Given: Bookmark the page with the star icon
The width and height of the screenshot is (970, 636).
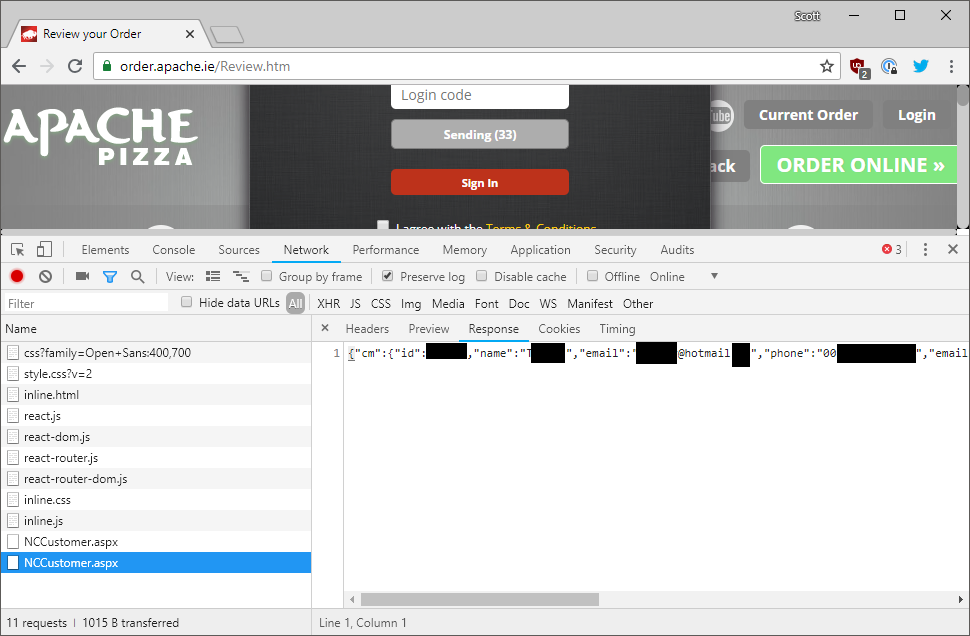Looking at the screenshot, I should click(x=827, y=65).
